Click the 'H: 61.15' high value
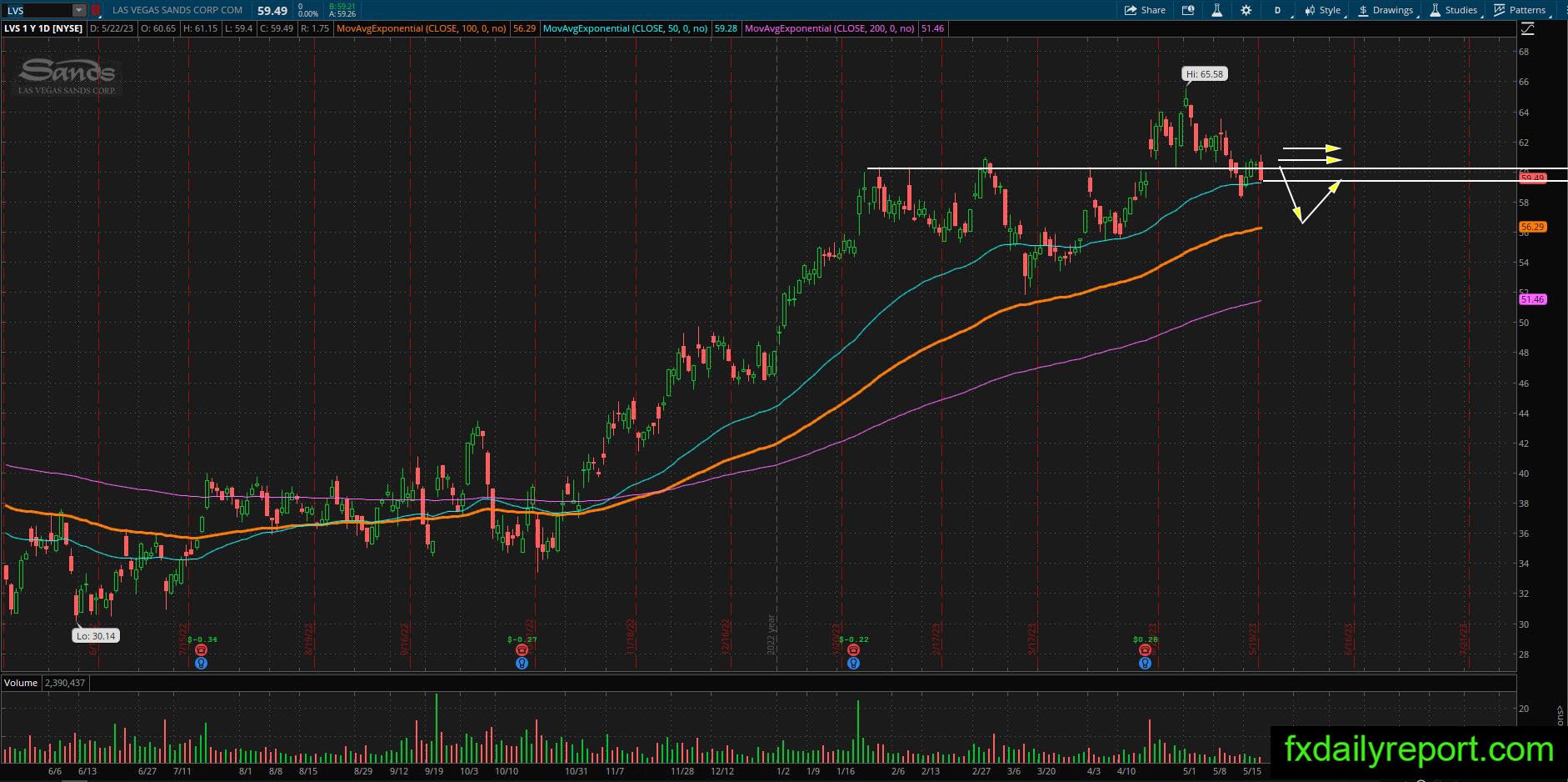 tap(200, 28)
